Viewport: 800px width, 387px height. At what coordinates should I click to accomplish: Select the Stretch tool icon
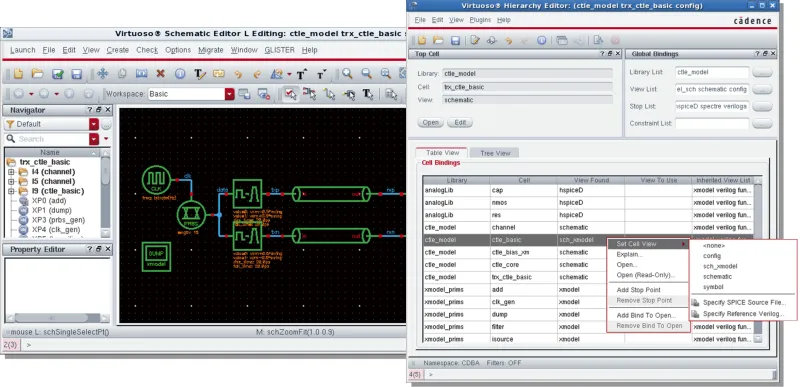click(141, 74)
